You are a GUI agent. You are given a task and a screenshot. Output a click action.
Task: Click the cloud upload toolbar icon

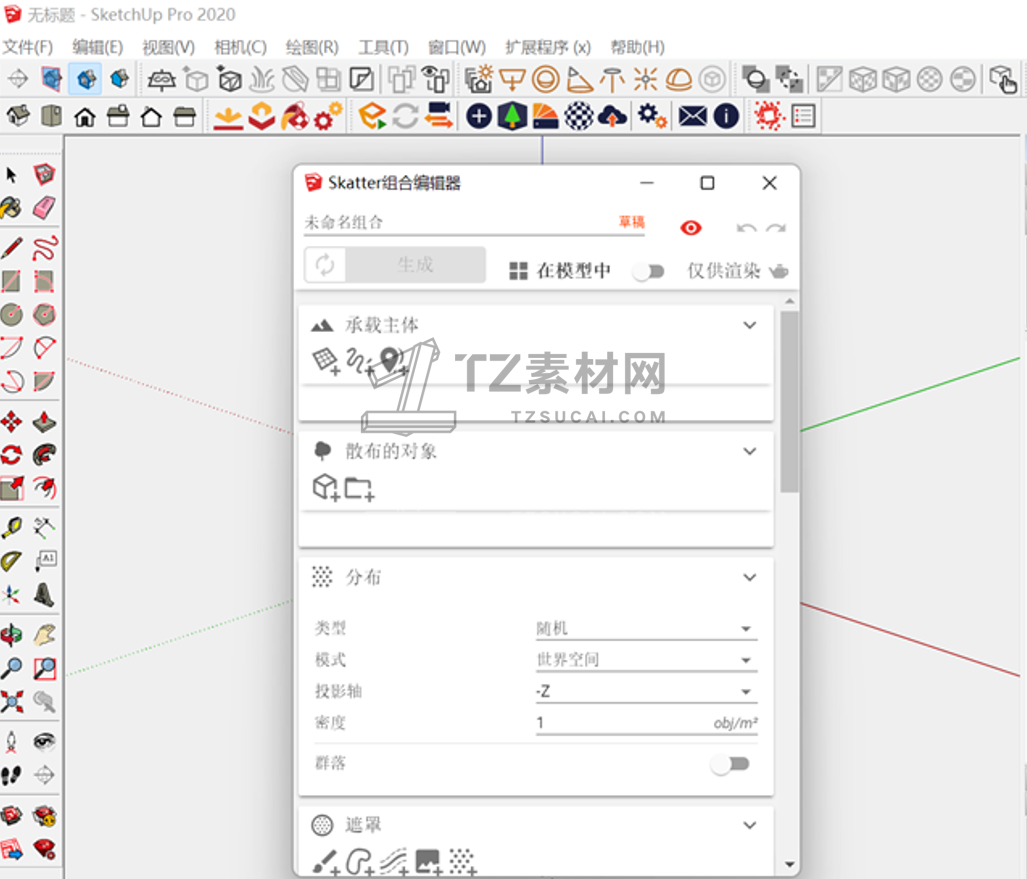[x=612, y=117]
